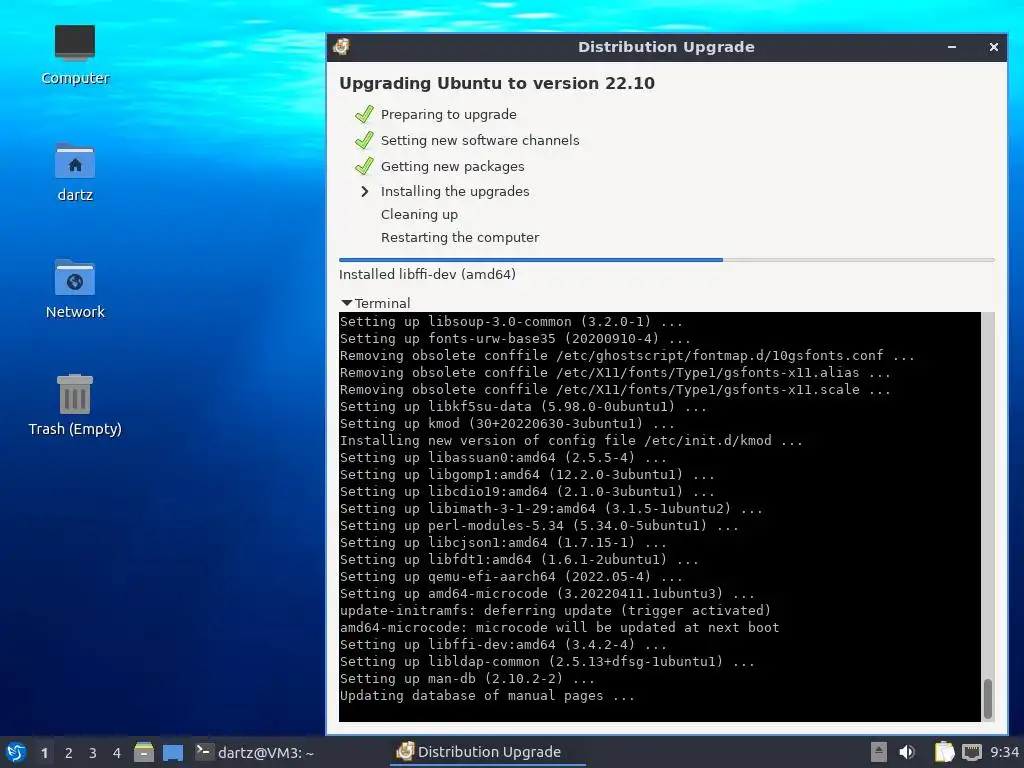
Task: Open the Trash (Empty) desktop icon
Action: pos(74,405)
